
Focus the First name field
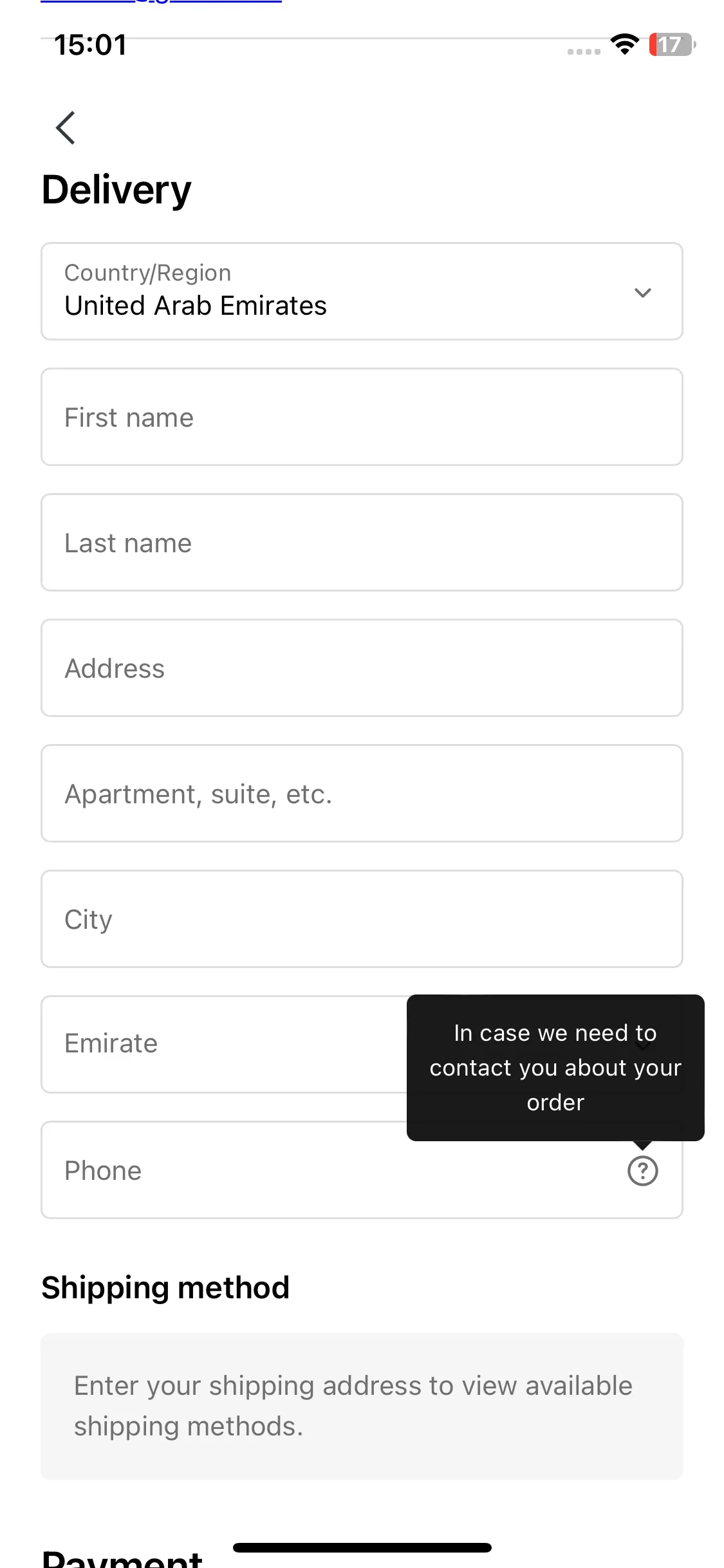(x=362, y=417)
